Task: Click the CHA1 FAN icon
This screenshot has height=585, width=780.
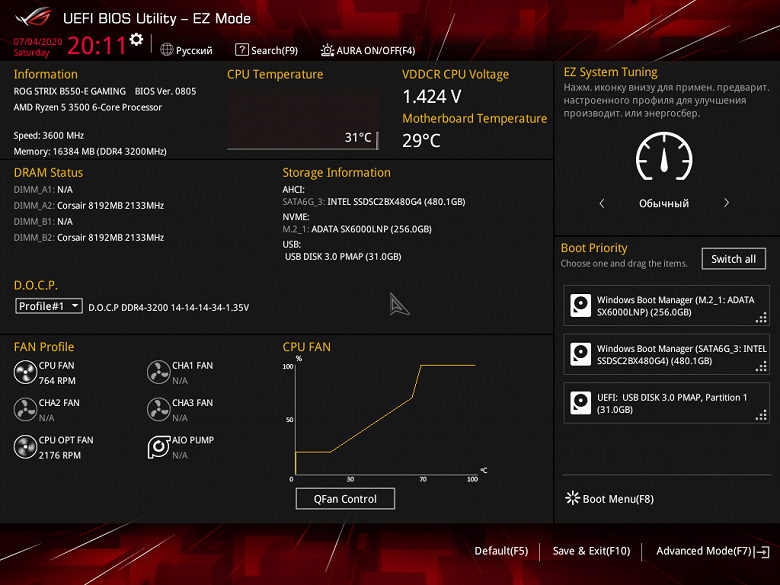Action: (159, 372)
